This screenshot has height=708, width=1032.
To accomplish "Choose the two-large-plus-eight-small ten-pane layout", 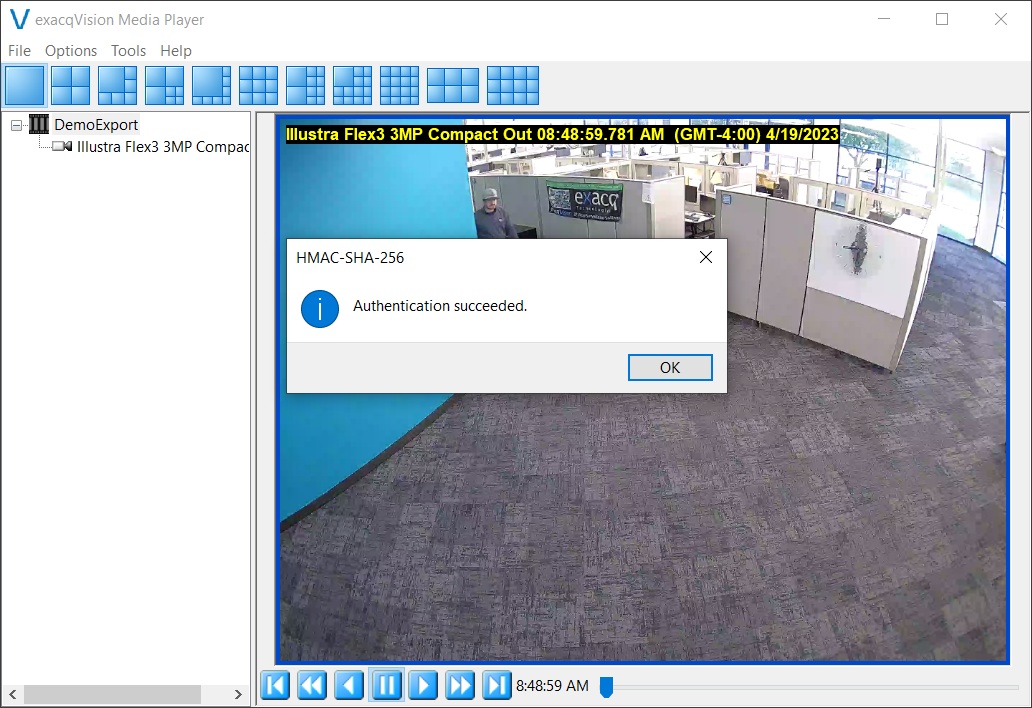I will [x=305, y=86].
